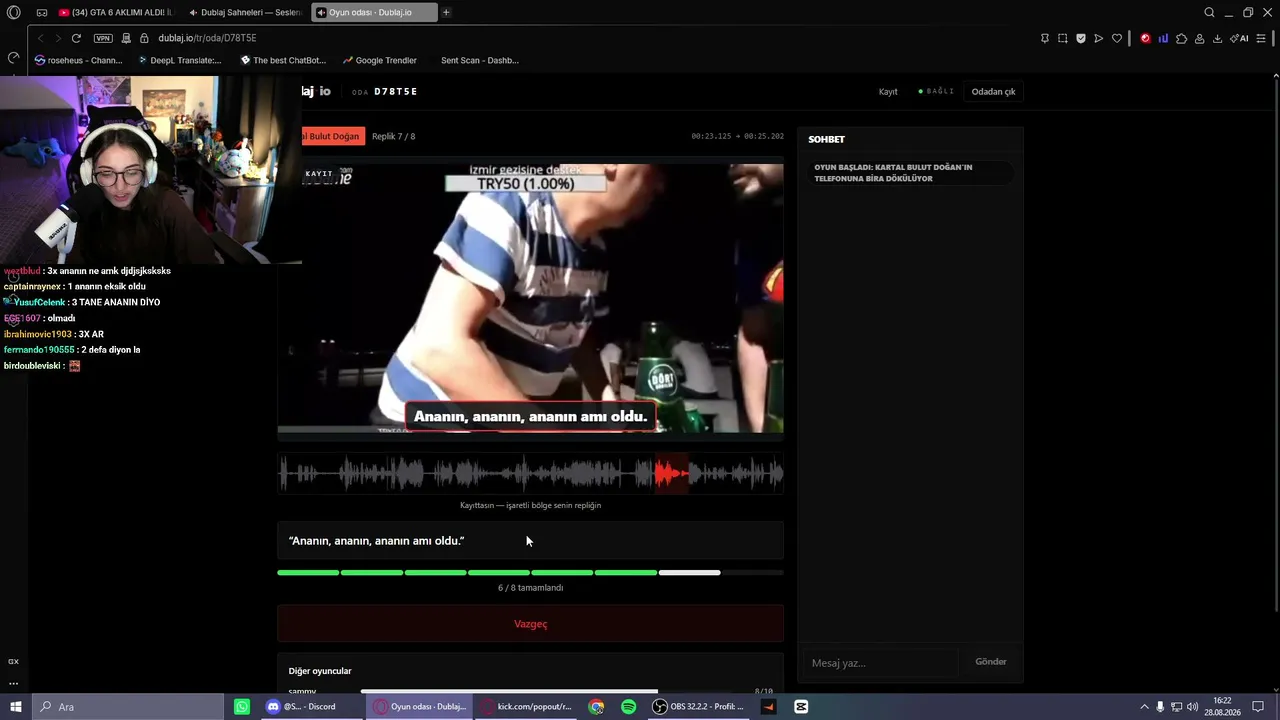Screen dimensions: 1280x720
Task: Click the send/flow arrow icon
Action: tap(1099, 38)
